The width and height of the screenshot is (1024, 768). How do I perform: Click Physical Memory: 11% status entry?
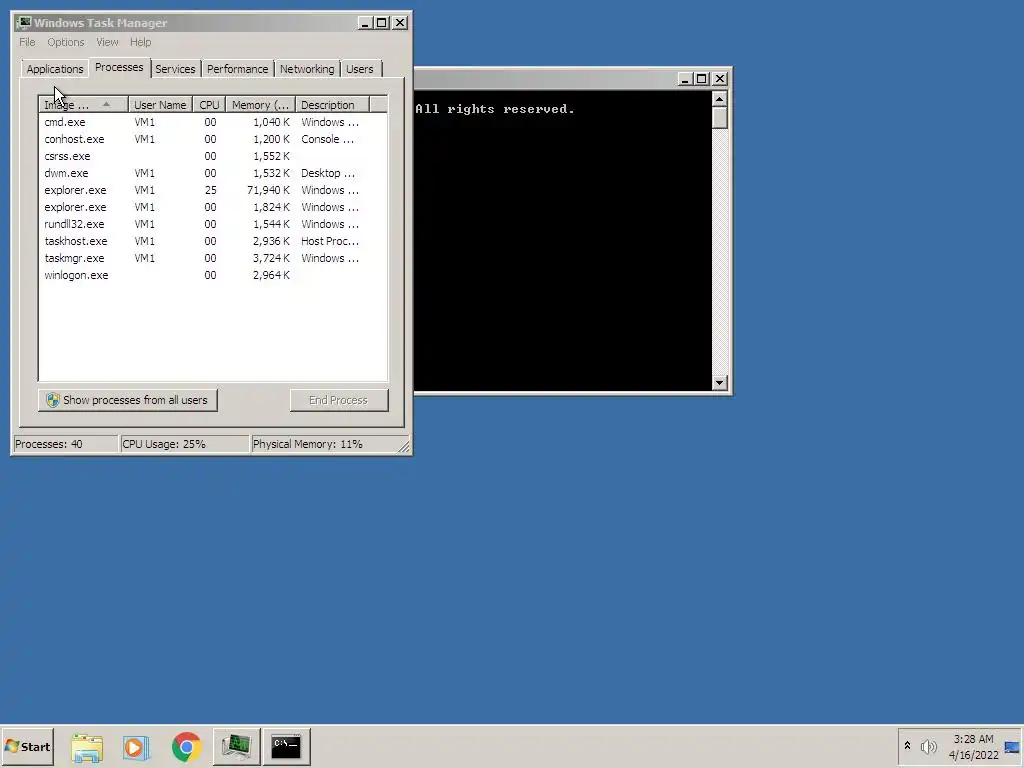pos(324,444)
